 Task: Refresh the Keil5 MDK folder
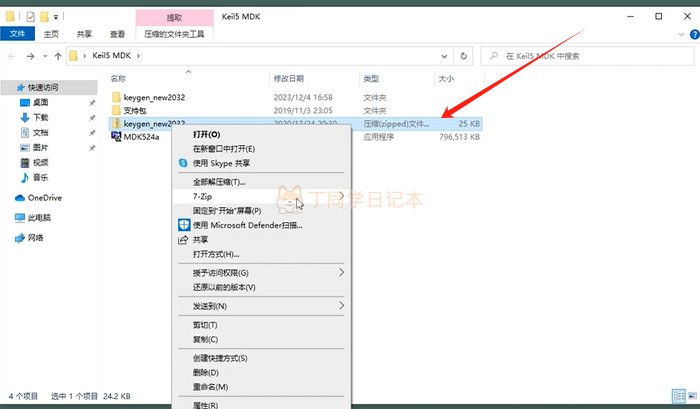(463, 56)
